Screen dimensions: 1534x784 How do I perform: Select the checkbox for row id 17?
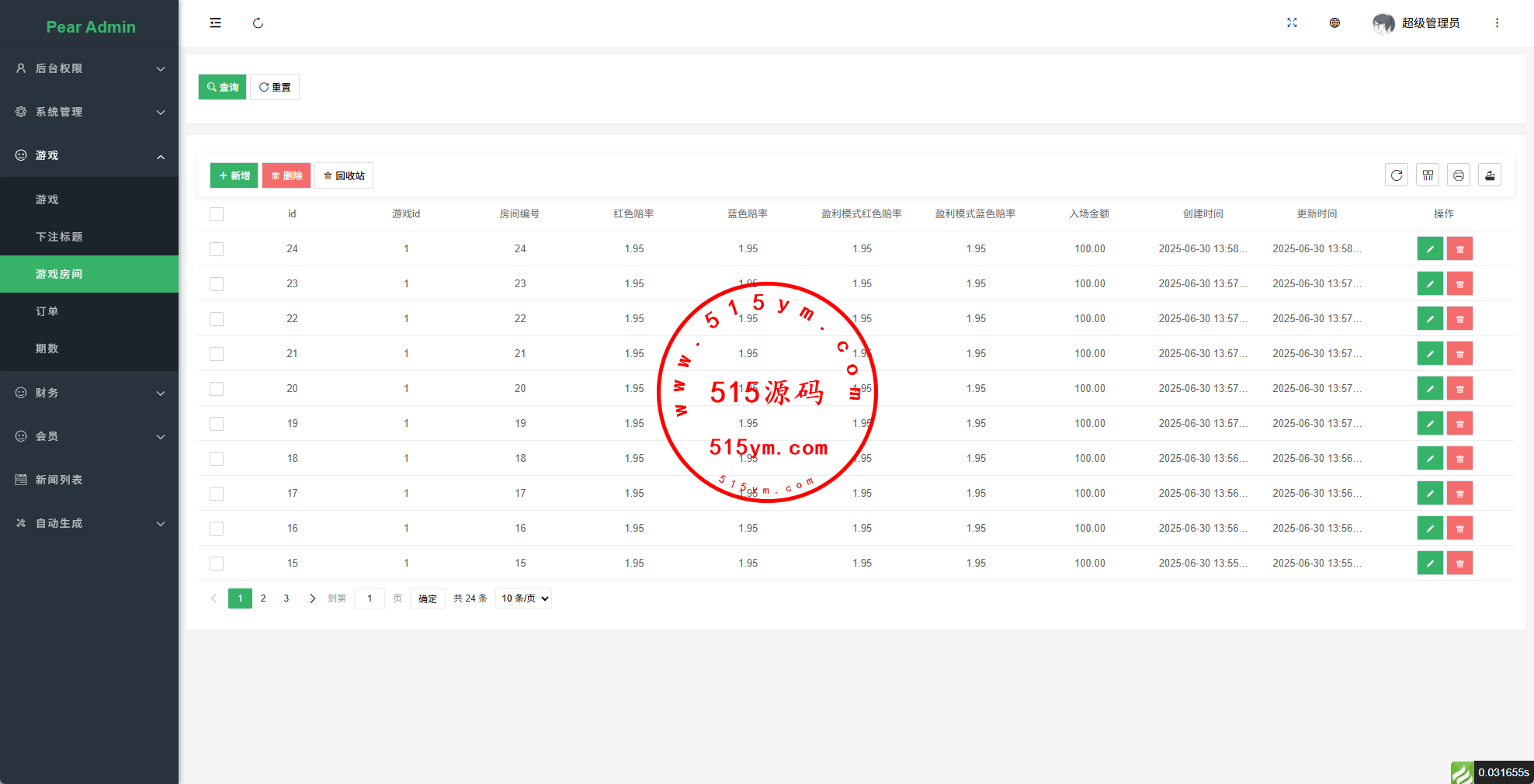pyautogui.click(x=217, y=494)
